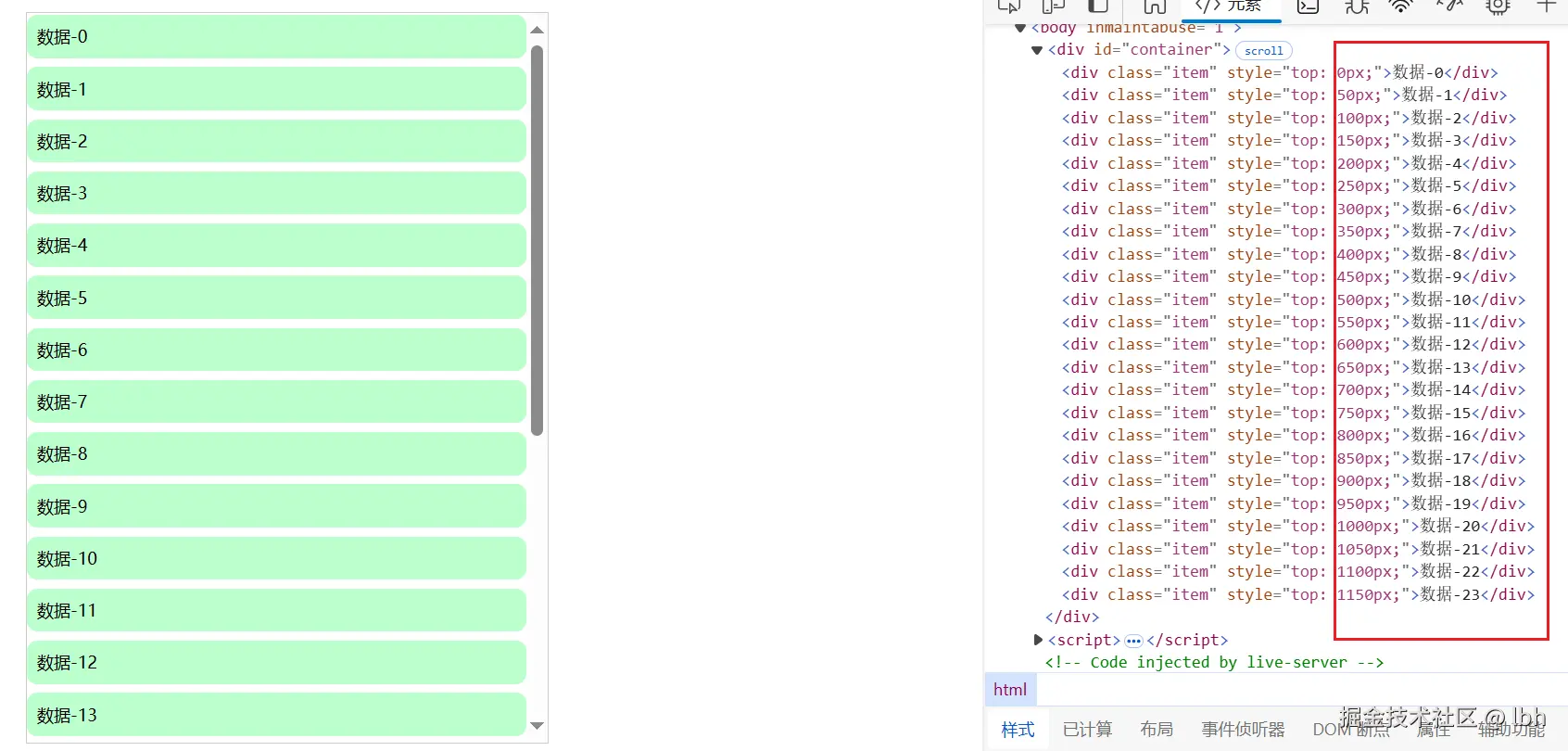Select the 数据-9 list item
Screen dimensions: 1568x751
pyautogui.click(x=276, y=506)
